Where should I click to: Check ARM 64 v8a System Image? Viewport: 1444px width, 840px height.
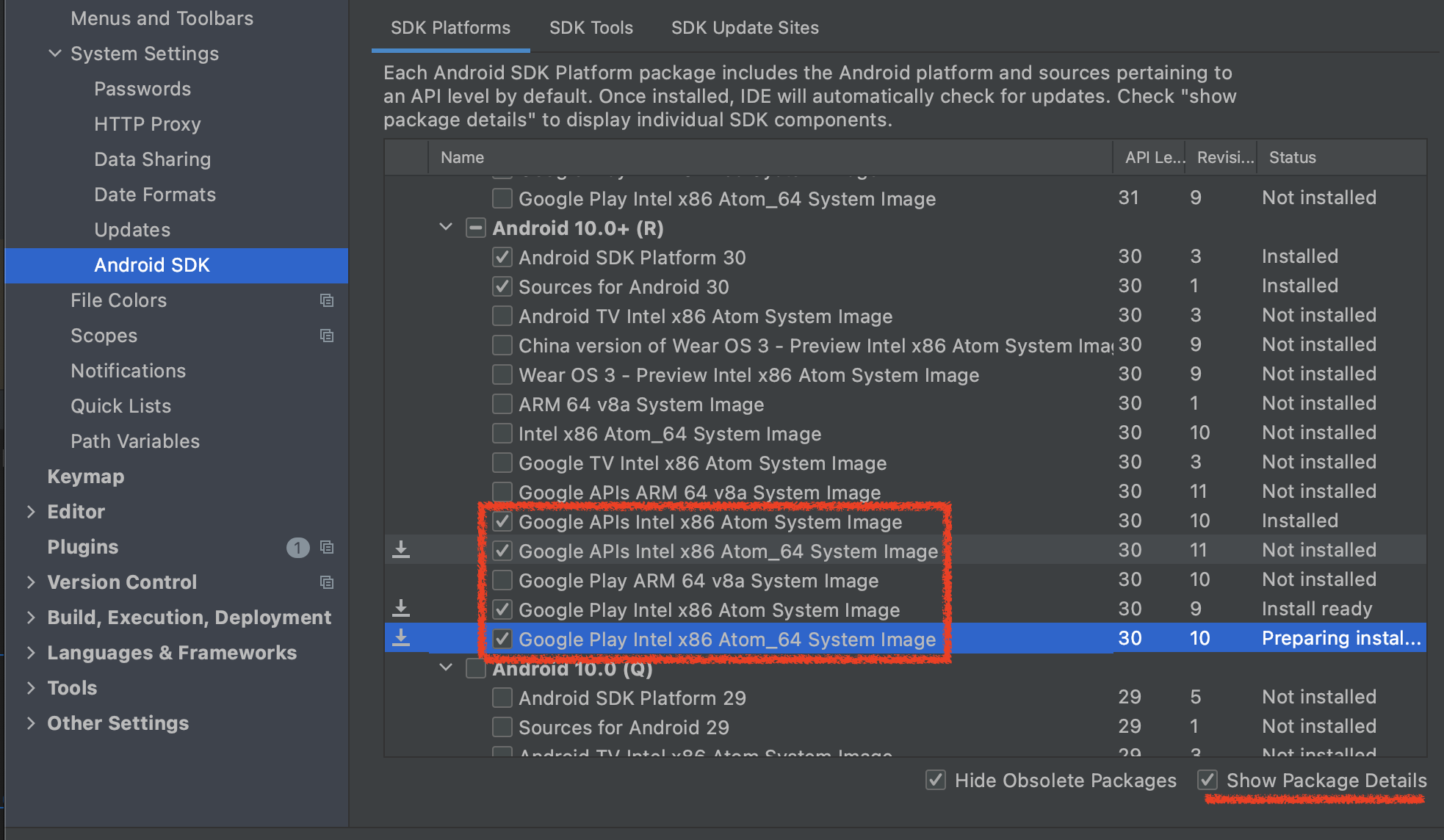click(502, 404)
